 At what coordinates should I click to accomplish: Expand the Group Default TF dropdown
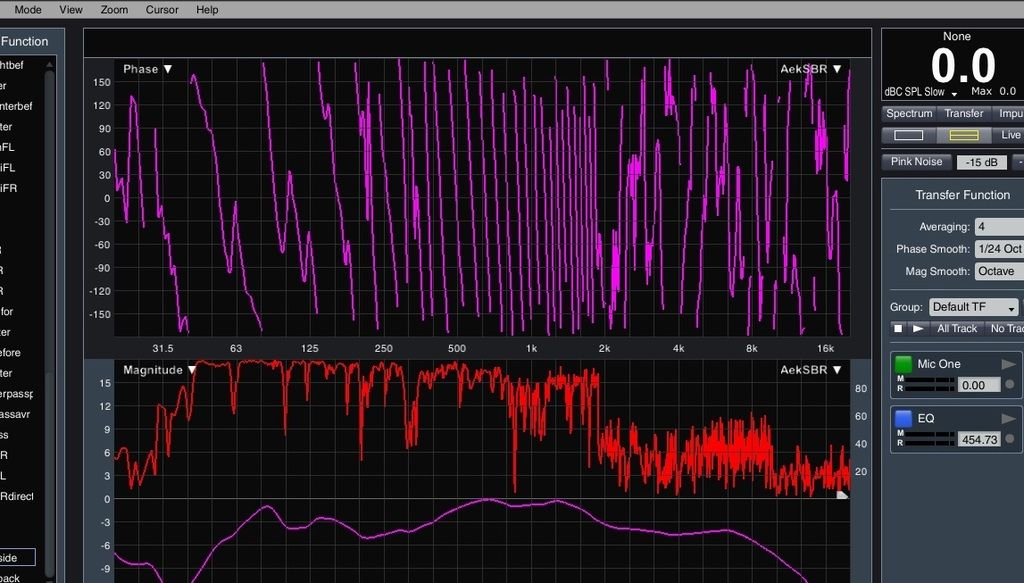(x=973, y=307)
